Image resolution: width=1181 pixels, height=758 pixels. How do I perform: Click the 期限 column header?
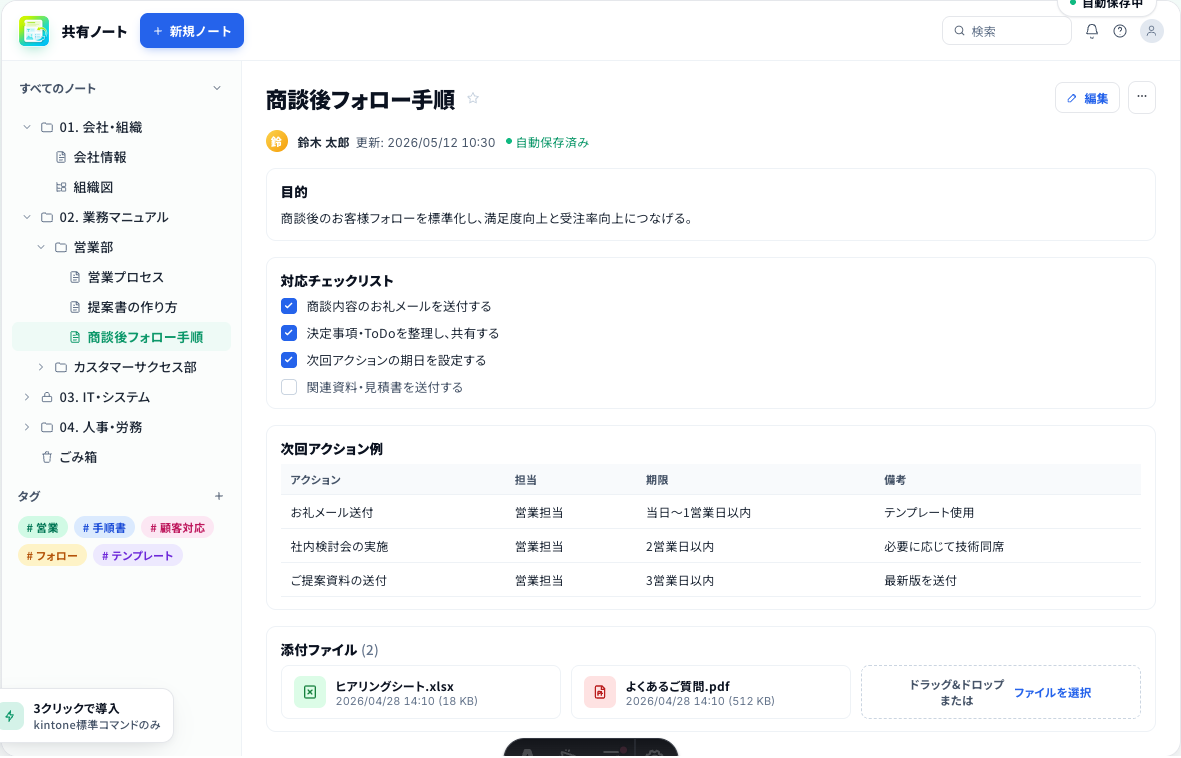[x=657, y=480]
